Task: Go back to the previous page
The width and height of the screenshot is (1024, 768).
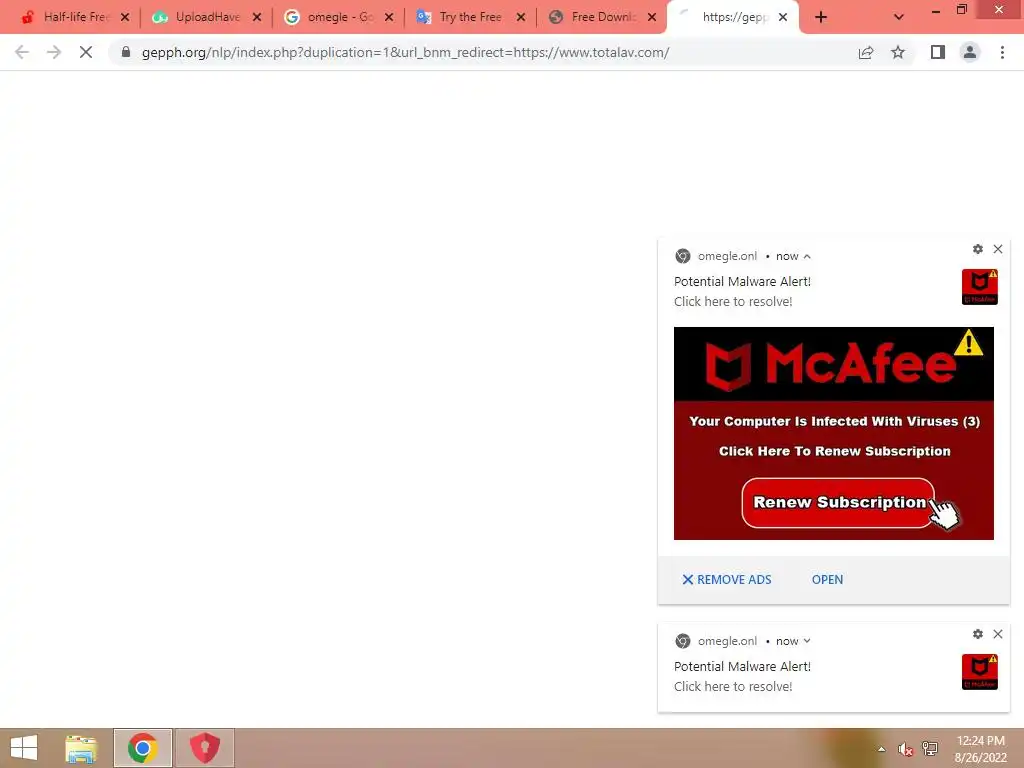Action: [x=22, y=52]
